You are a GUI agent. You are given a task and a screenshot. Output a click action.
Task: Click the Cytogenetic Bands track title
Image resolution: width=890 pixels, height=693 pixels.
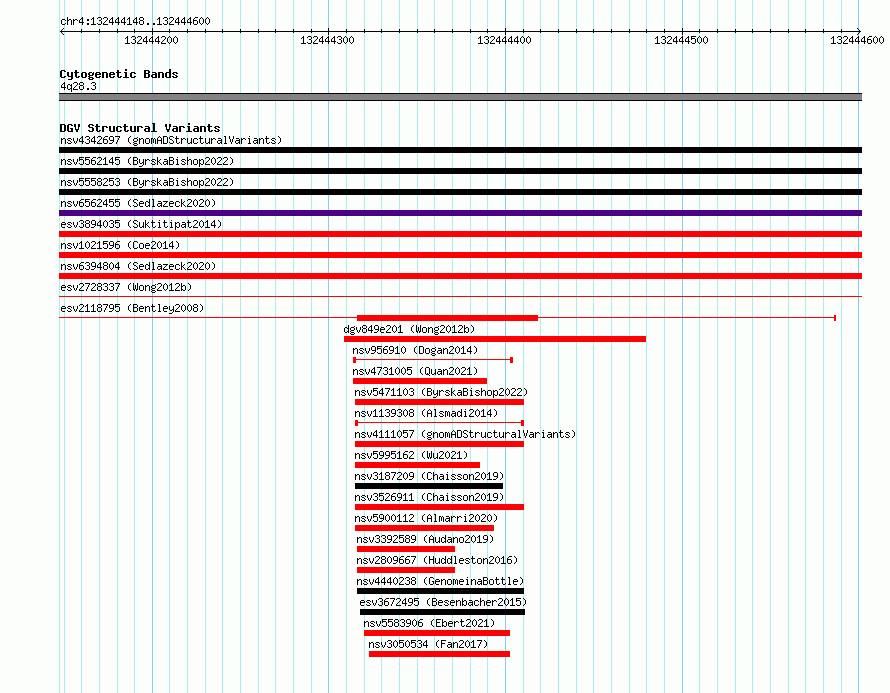click(x=119, y=74)
